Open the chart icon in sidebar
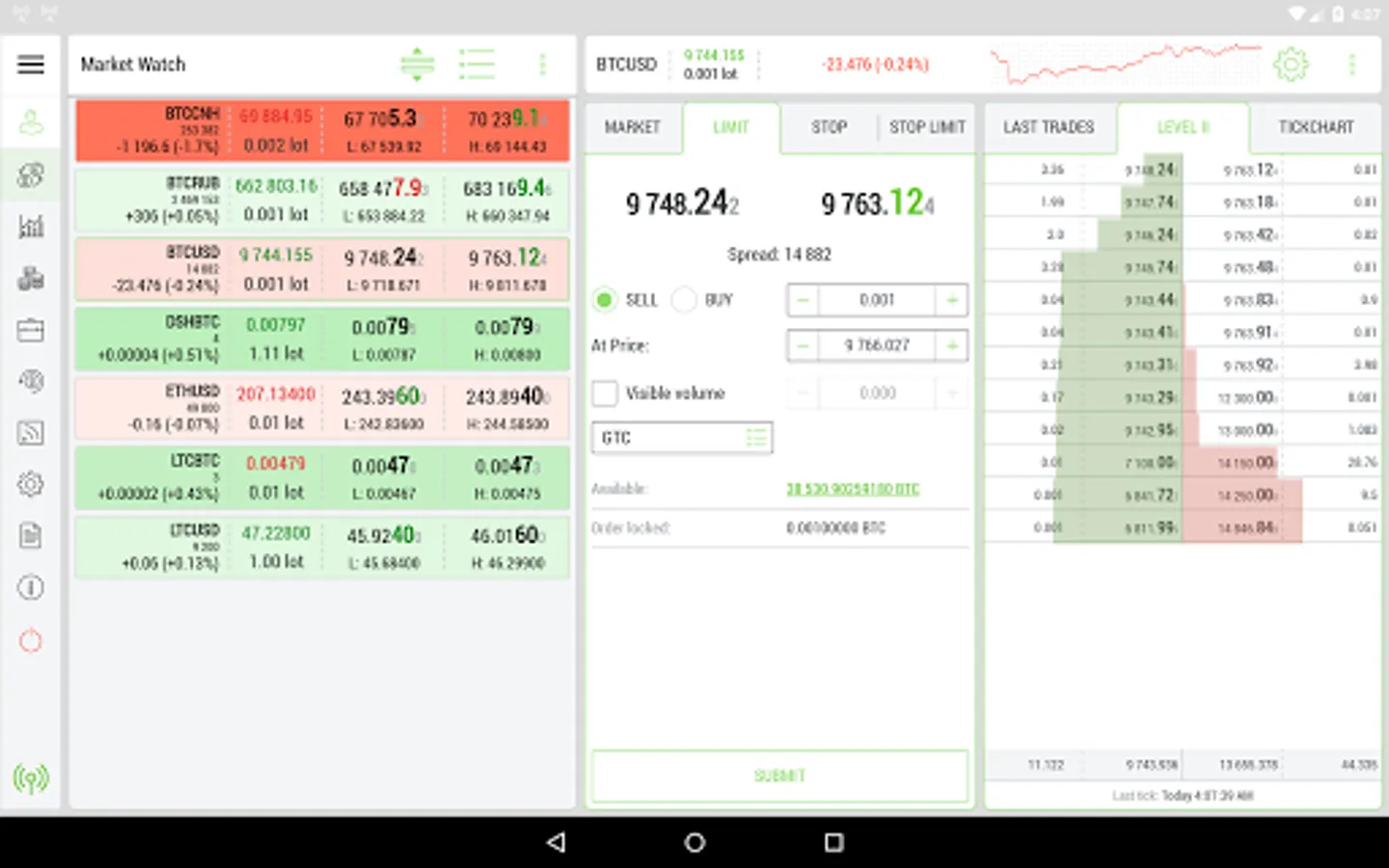Viewport: 1389px width, 868px height. (31, 226)
